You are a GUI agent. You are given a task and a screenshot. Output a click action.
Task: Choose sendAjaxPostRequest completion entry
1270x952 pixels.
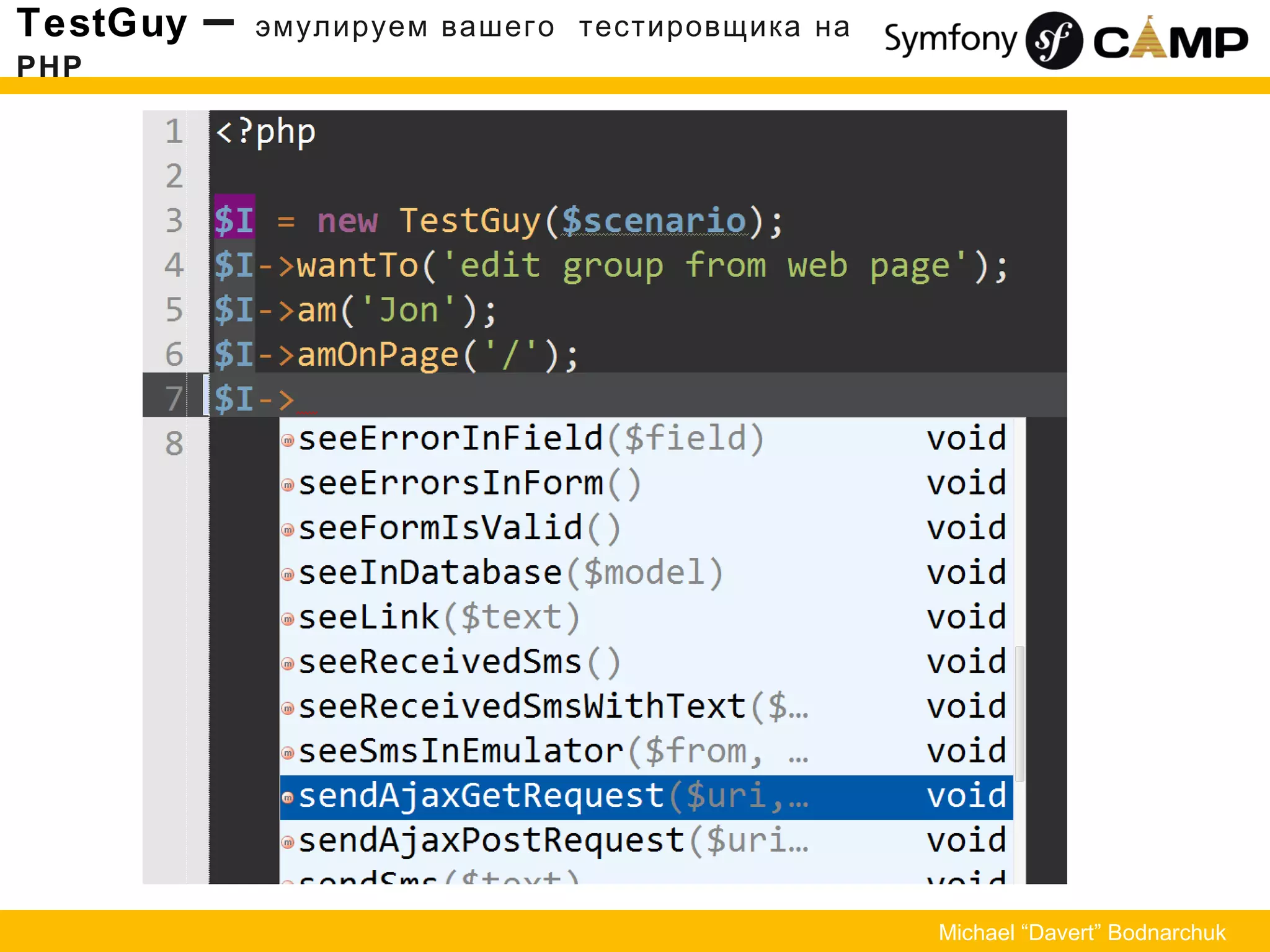click(646, 842)
